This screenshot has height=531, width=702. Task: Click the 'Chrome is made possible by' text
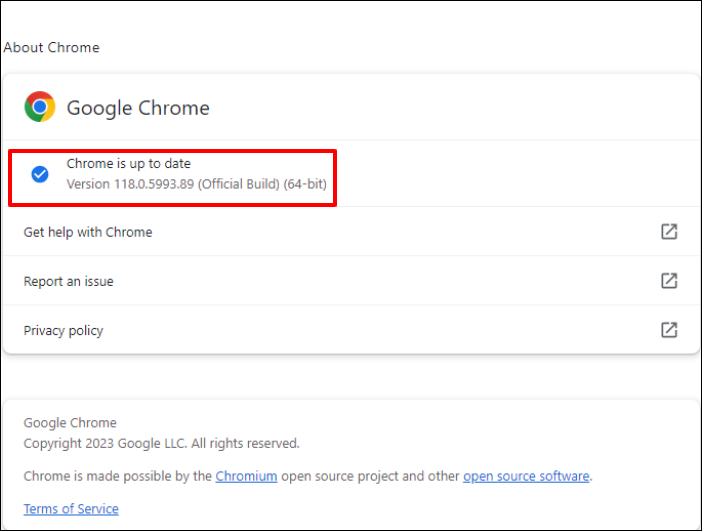coord(118,476)
